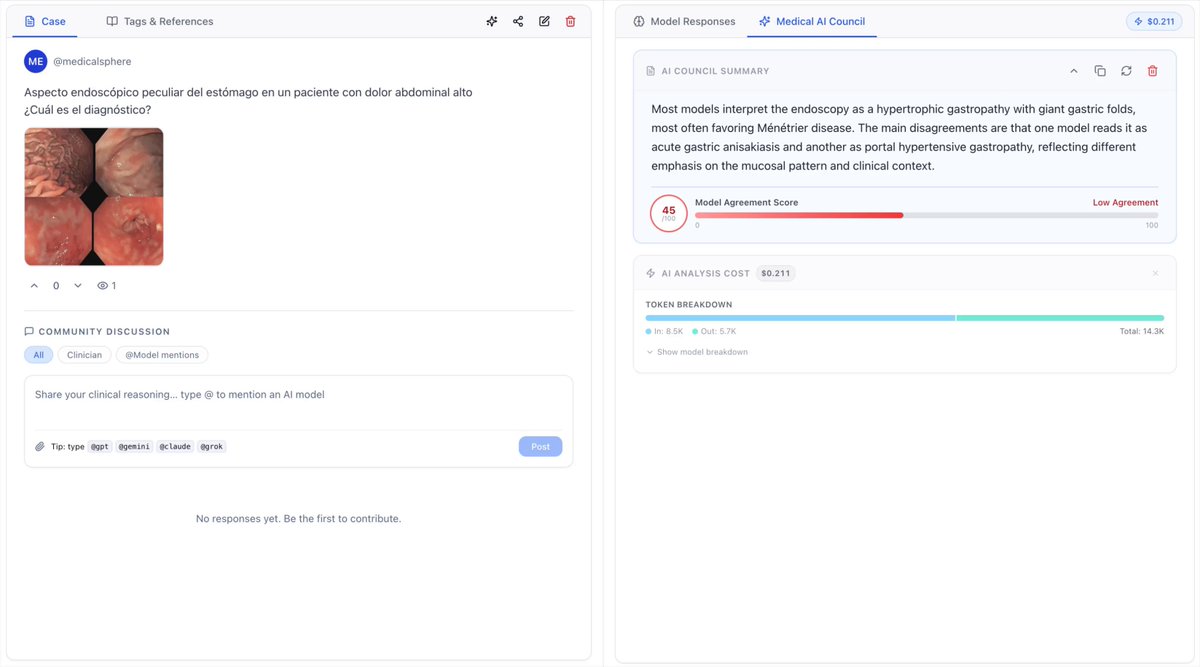Filter discussion by Clinician

pos(85,355)
